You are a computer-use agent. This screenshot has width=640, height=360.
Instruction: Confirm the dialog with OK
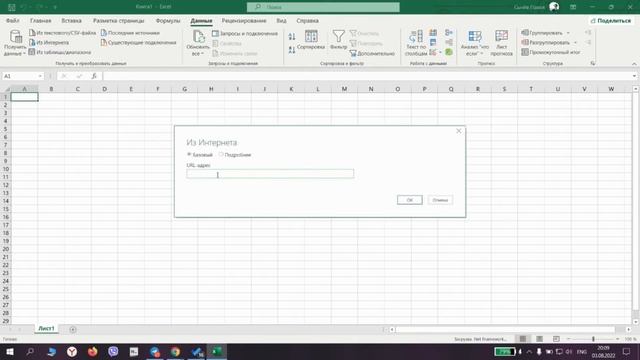click(410, 200)
